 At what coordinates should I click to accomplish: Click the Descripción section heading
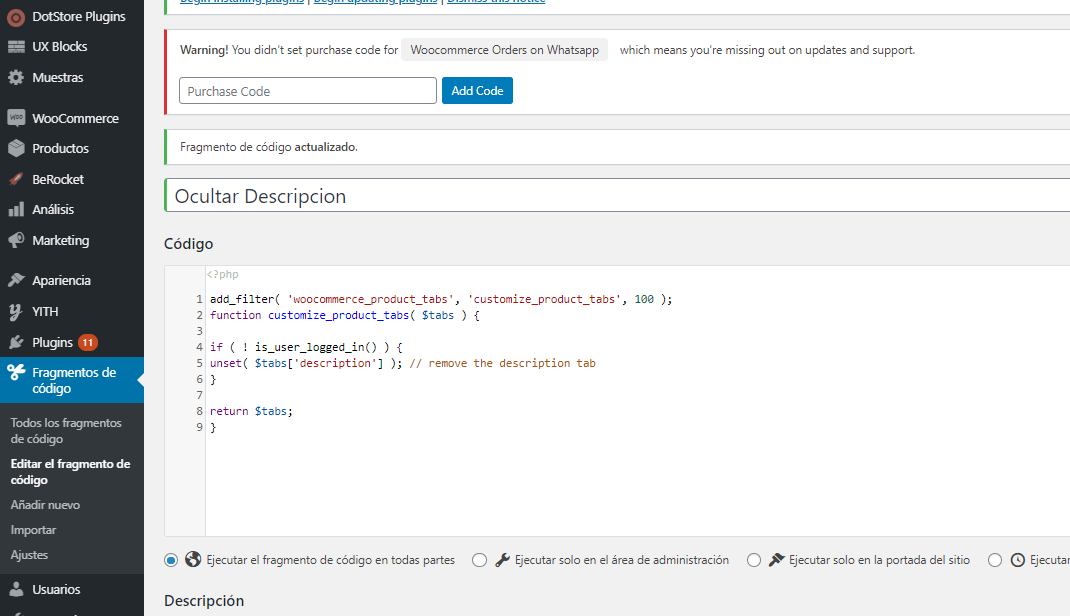click(x=204, y=600)
